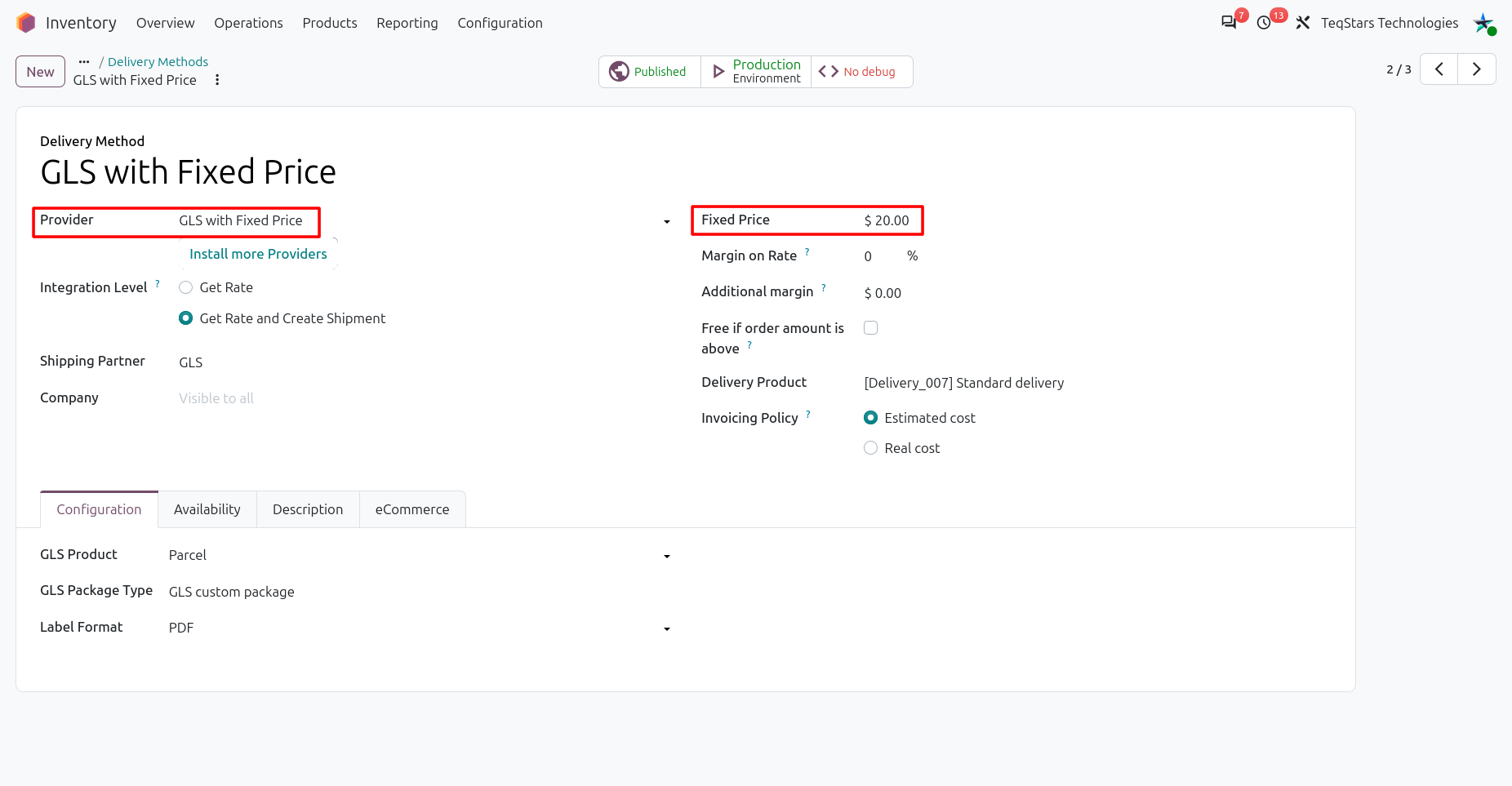Click the Company field
This screenshot has width=1512, height=786.
coord(425,398)
